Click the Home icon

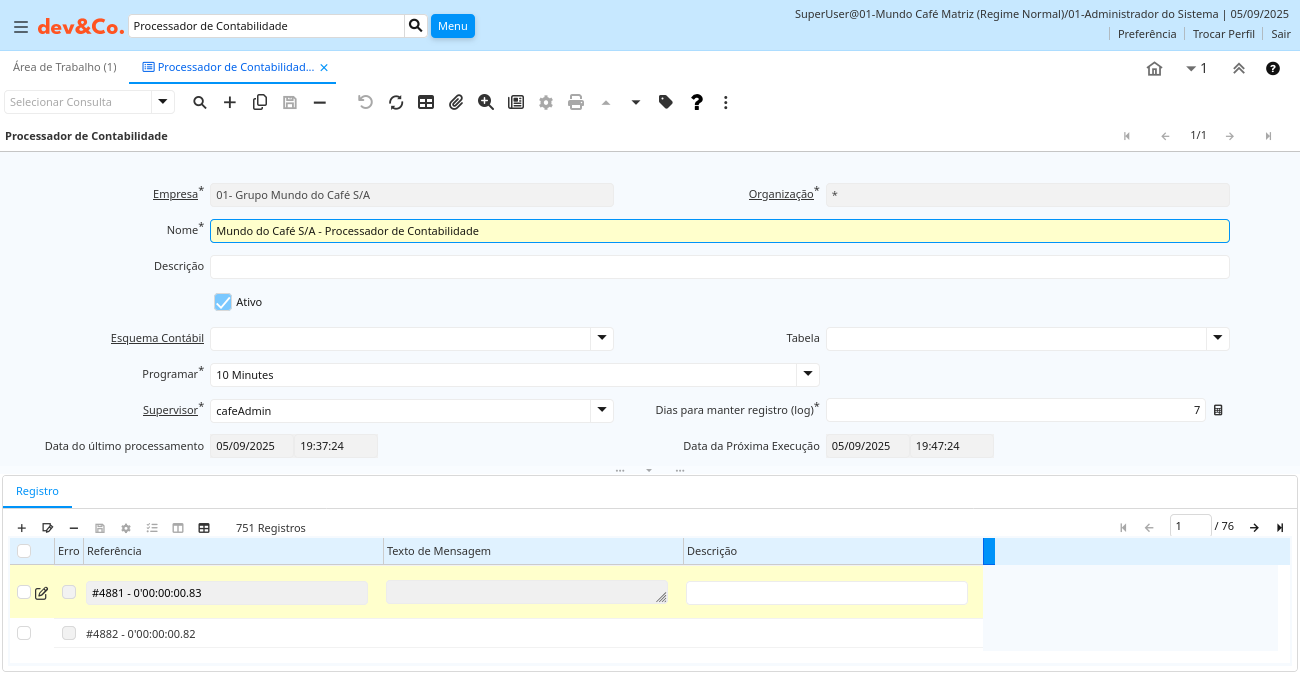point(1154,68)
